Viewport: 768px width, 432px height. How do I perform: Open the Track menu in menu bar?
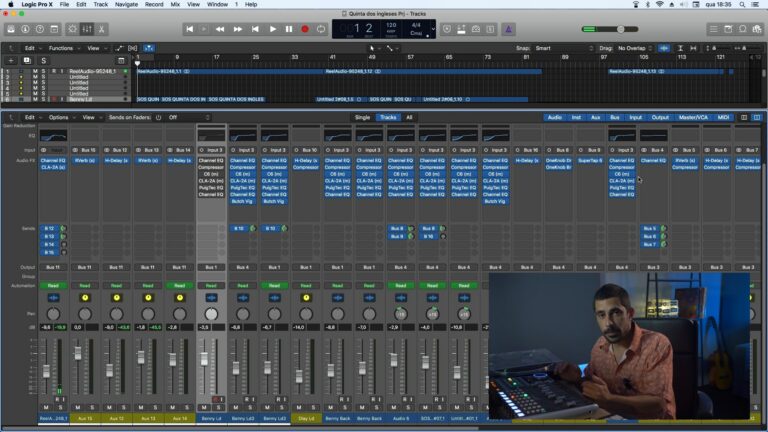[100, 4]
